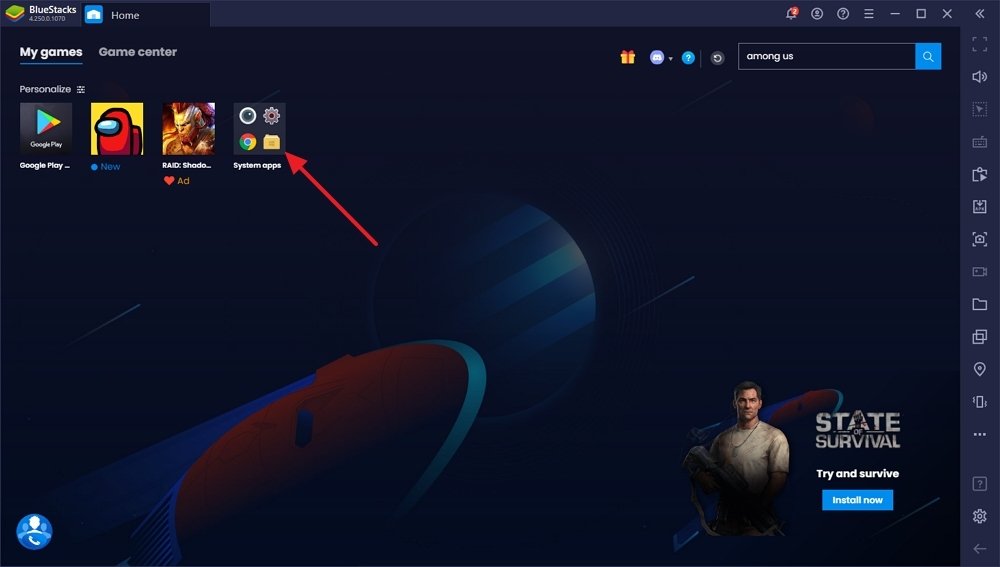
Task: Open the System apps folder
Action: (260, 129)
